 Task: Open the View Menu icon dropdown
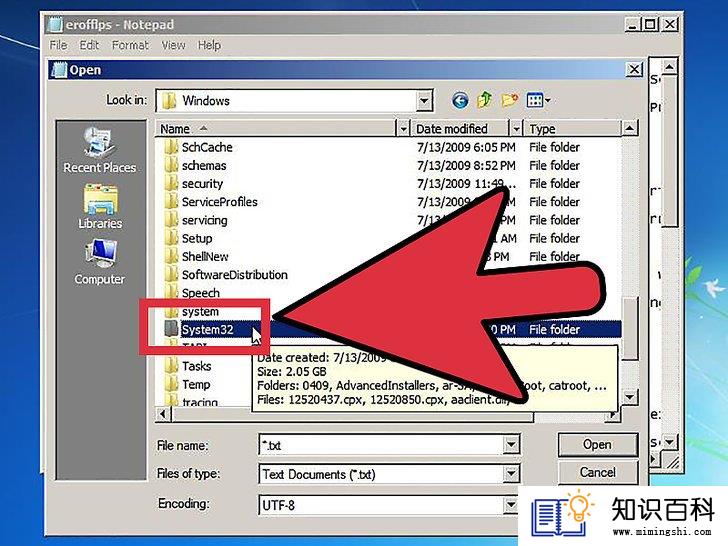click(x=538, y=100)
